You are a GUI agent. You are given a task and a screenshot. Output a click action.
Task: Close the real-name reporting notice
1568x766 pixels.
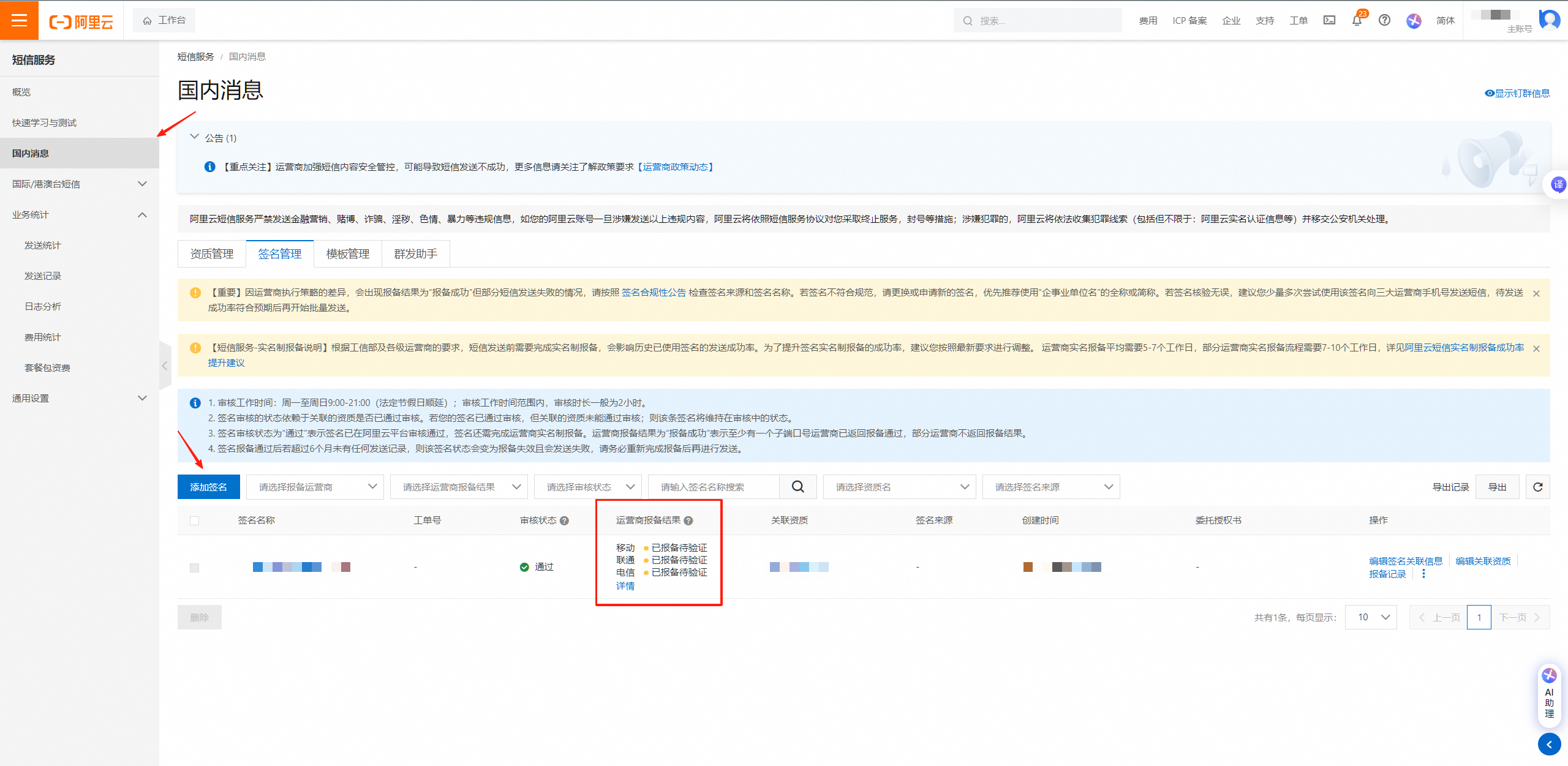pos(1536,348)
